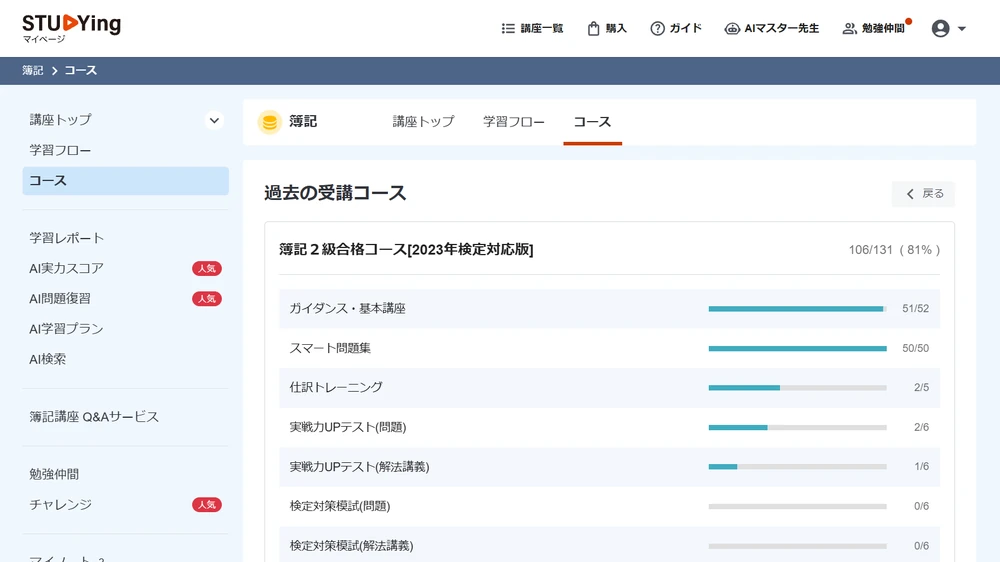Select コース in the sidebar

125,181
